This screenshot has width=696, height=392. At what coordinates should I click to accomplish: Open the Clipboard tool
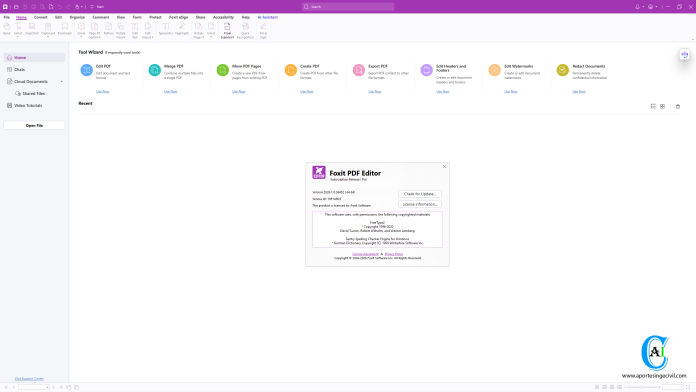[x=48, y=29]
